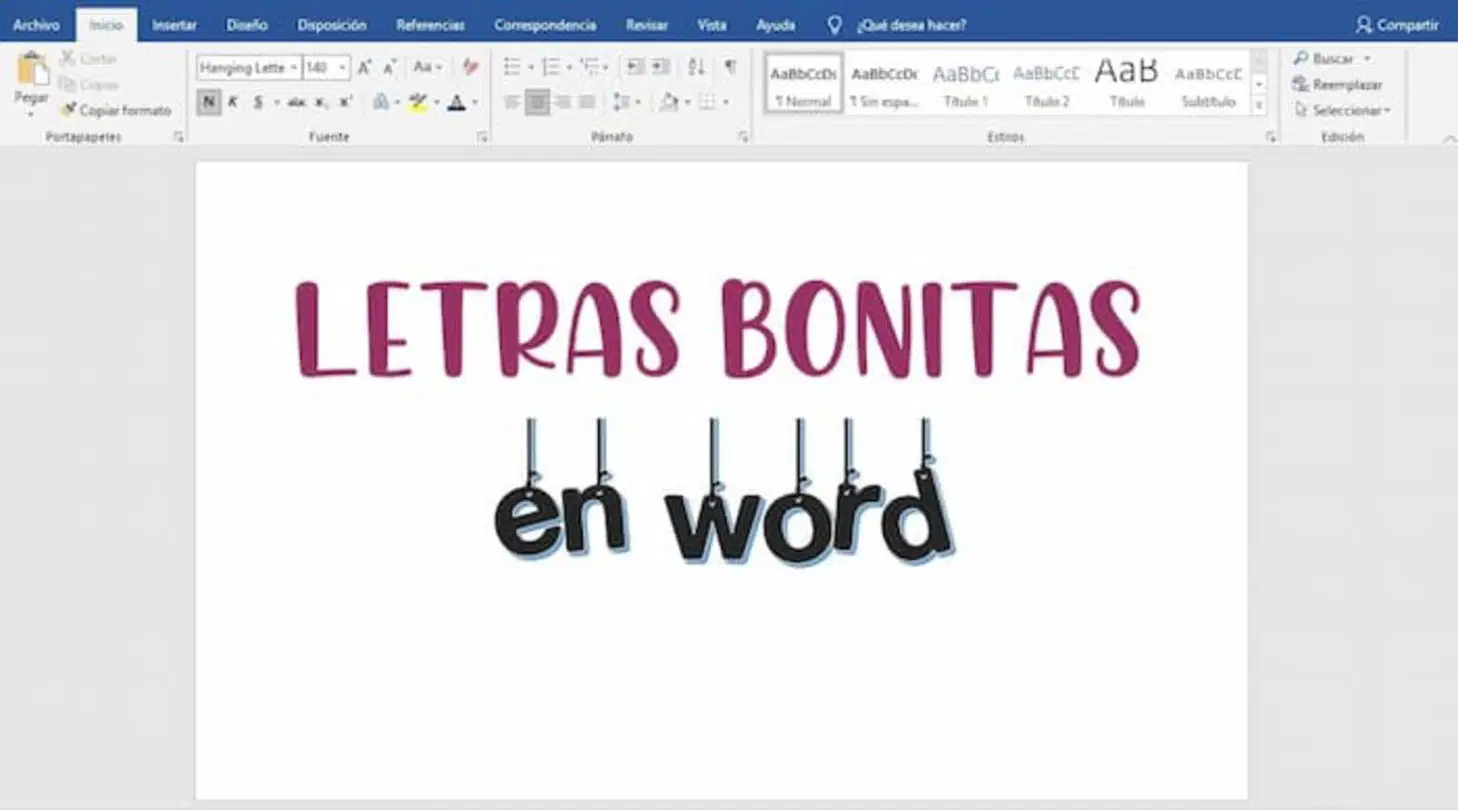Increase font size with the grow font icon
Screen dimensions: 1458x810
(365, 67)
